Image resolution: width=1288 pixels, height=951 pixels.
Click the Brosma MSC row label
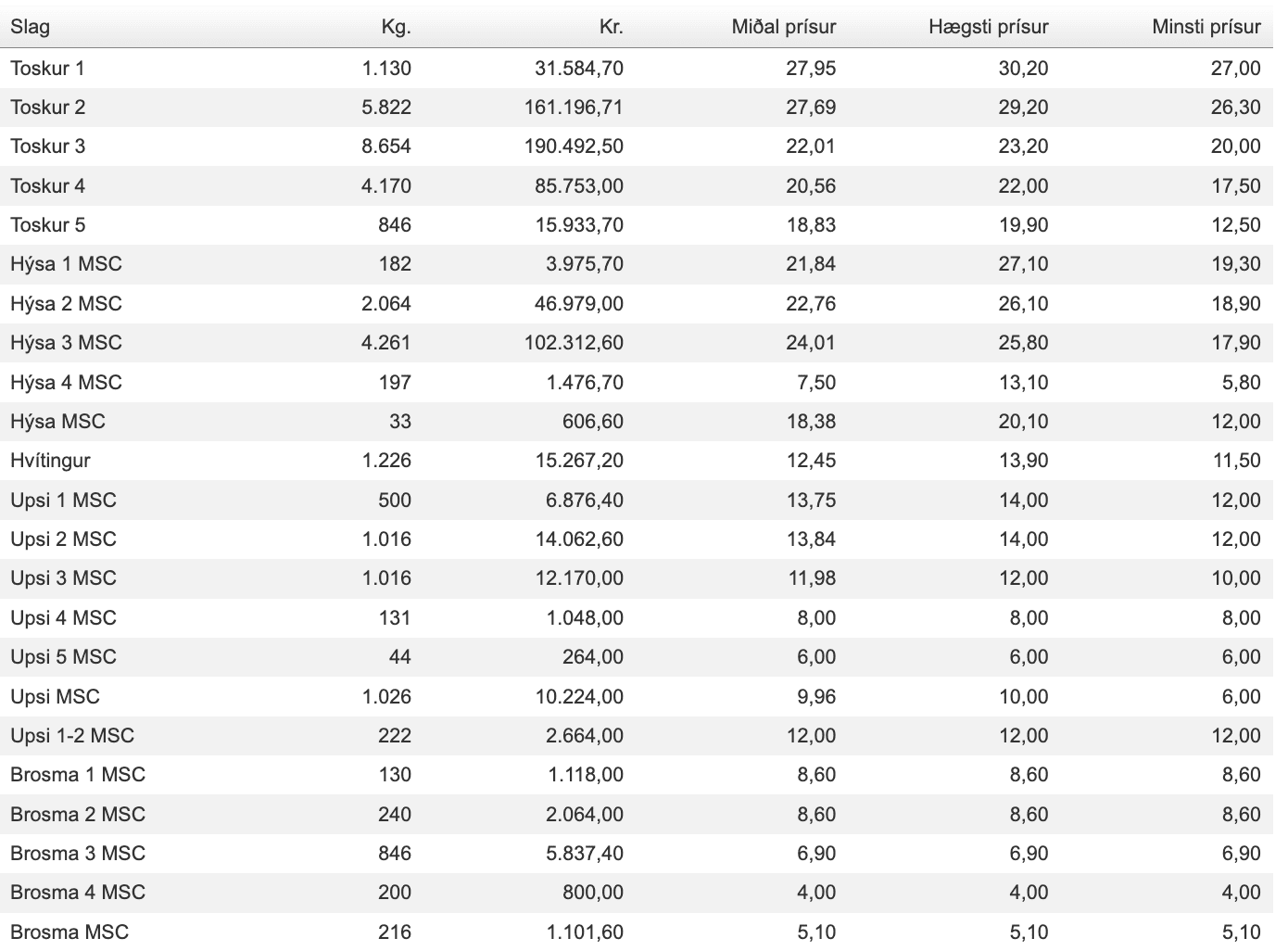[69, 932]
